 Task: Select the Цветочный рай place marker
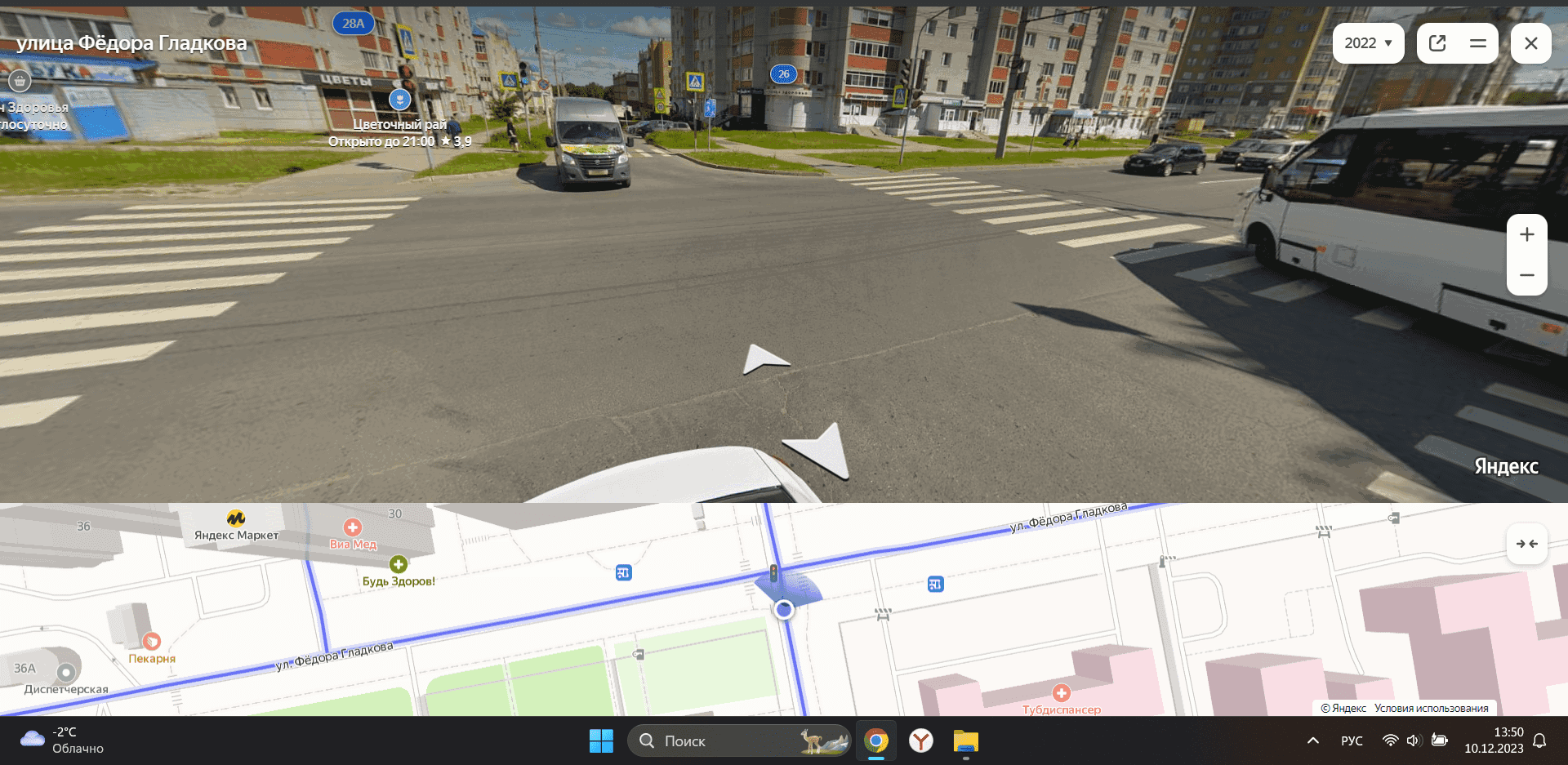point(399,100)
